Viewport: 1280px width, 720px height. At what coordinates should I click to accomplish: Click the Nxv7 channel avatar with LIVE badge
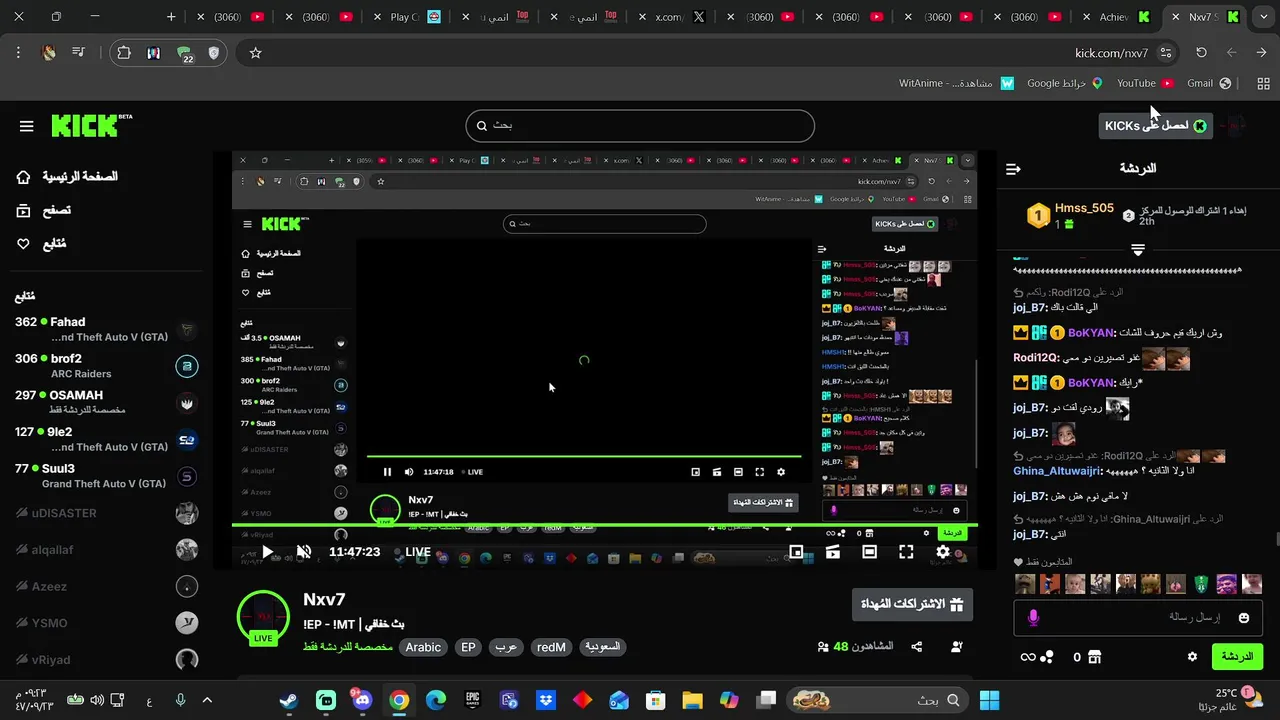pos(263,617)
